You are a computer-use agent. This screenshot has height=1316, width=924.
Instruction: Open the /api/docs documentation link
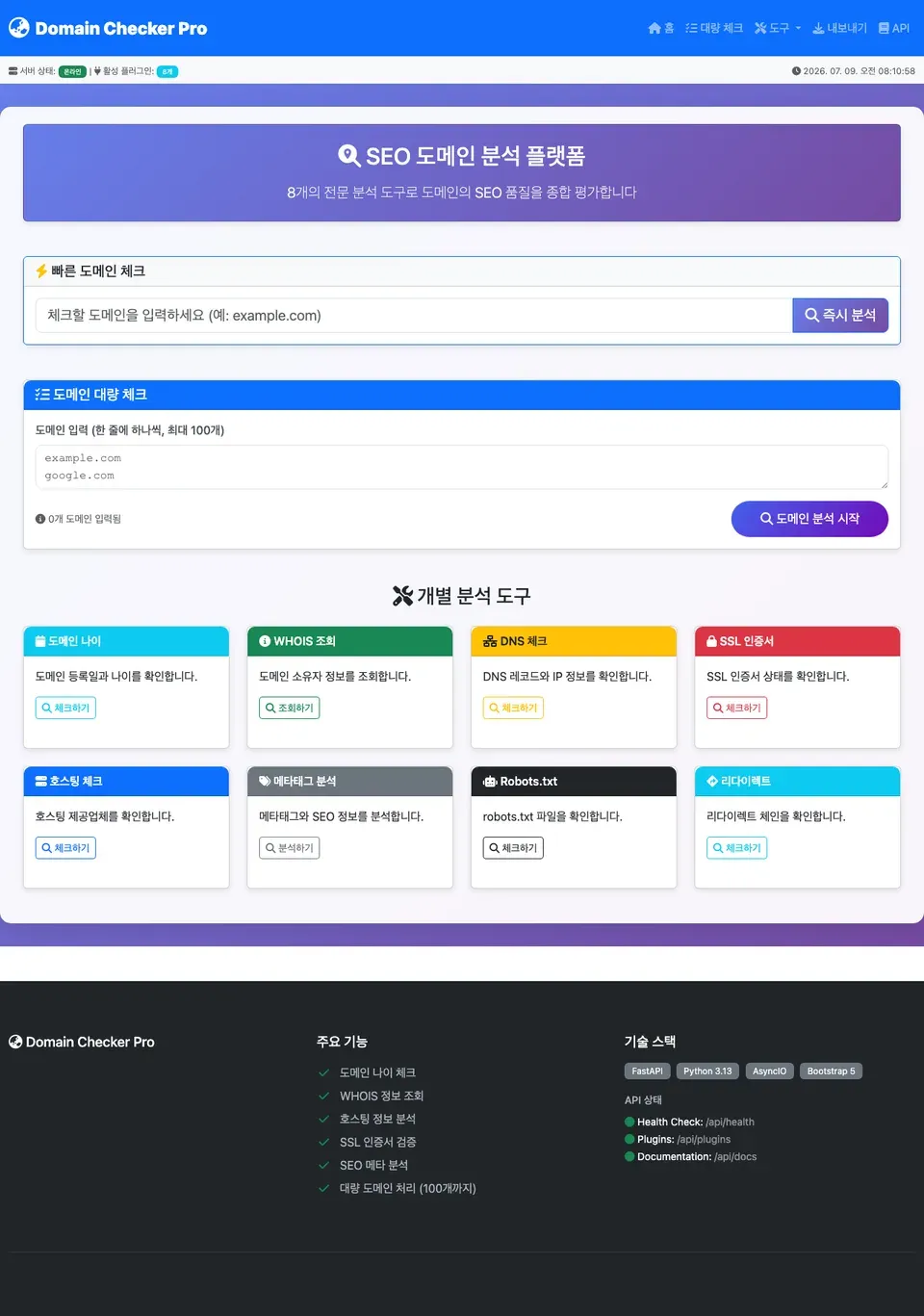[x=735, y=1157]
